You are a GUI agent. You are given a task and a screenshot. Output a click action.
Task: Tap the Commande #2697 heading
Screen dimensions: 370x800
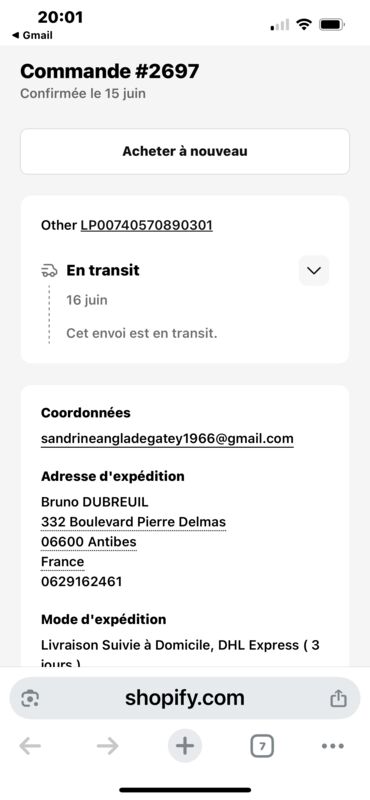(x=110, y=71)
